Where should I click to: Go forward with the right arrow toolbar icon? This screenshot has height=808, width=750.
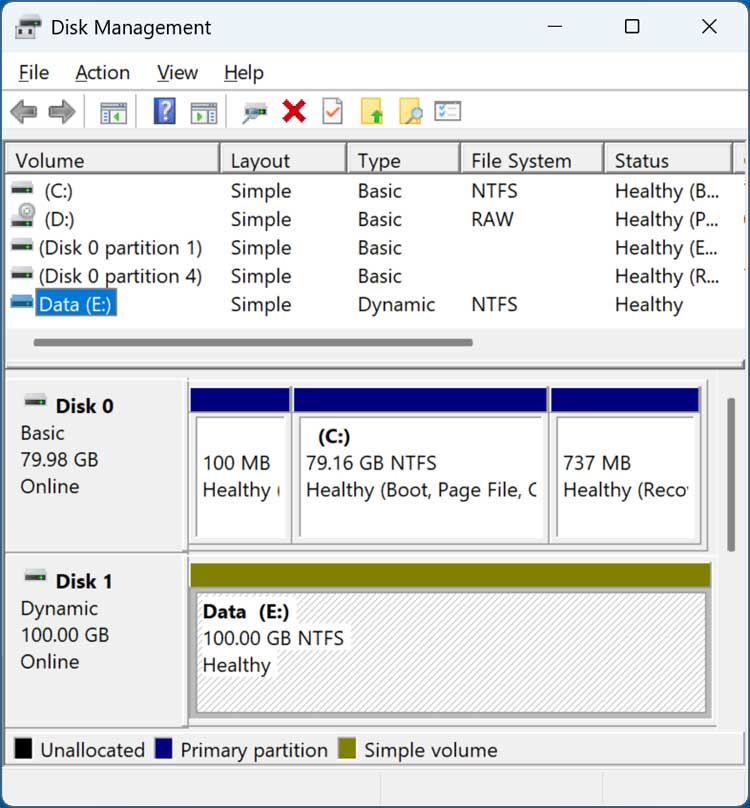coord(62,111)
